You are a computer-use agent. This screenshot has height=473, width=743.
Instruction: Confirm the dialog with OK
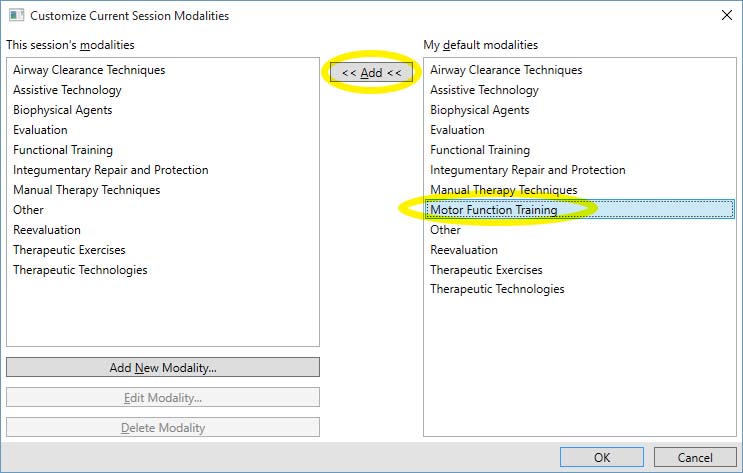pyautogui.click(x=601, y=457)
